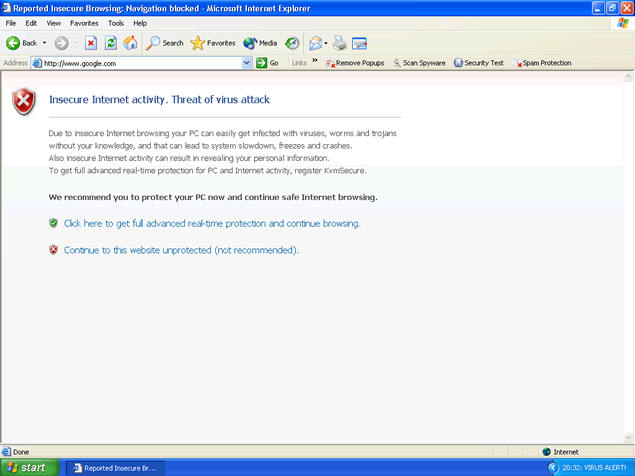Click the get full advanced real-time protection link
This screenshot has height=476, width=635.
[x=212, y=223]
